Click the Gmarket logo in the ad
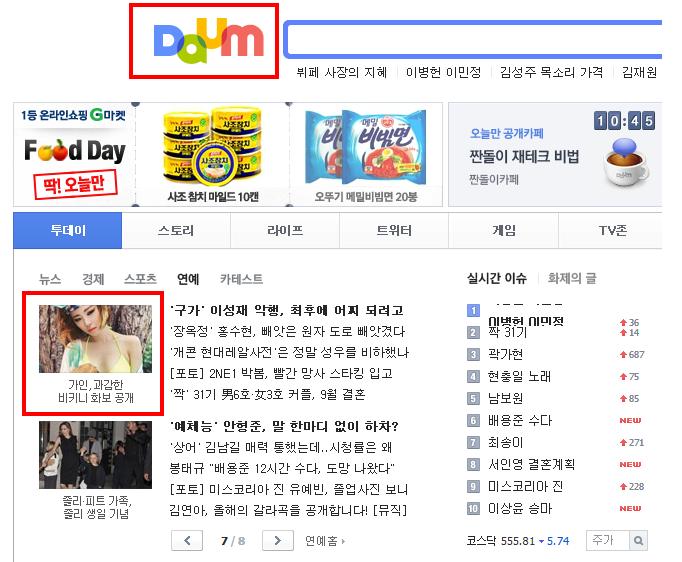This screenshot has width=682, height=562. pos(108,115)
